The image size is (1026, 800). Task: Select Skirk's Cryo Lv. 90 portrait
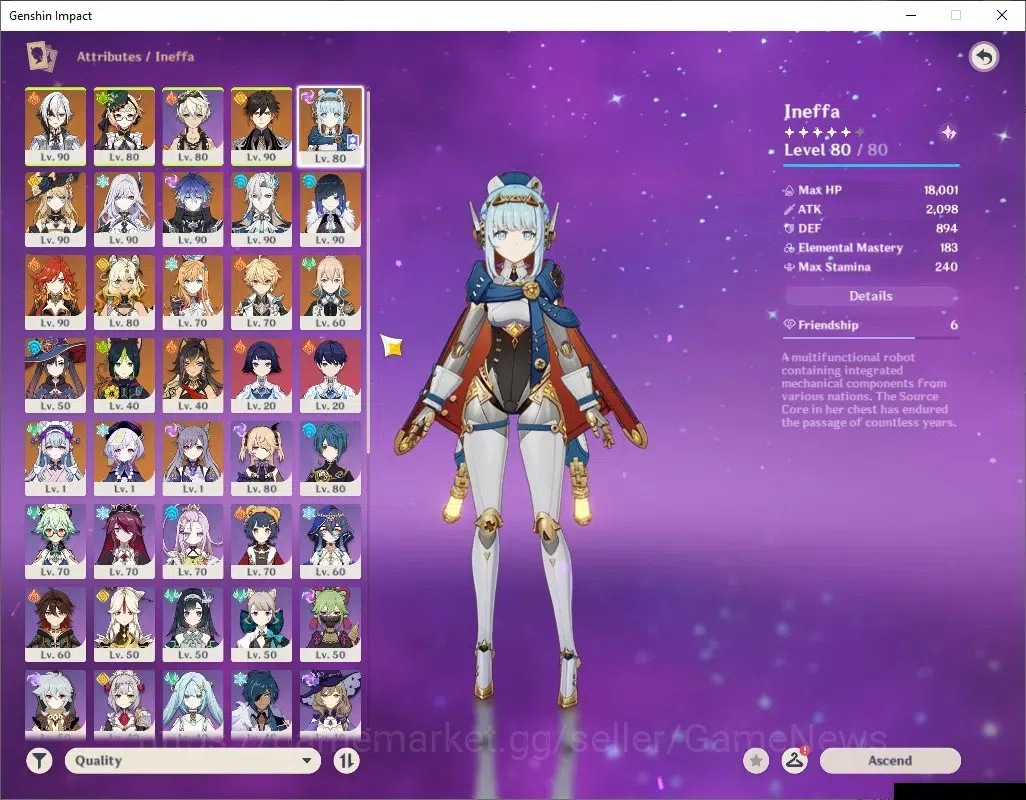point(124,209)
